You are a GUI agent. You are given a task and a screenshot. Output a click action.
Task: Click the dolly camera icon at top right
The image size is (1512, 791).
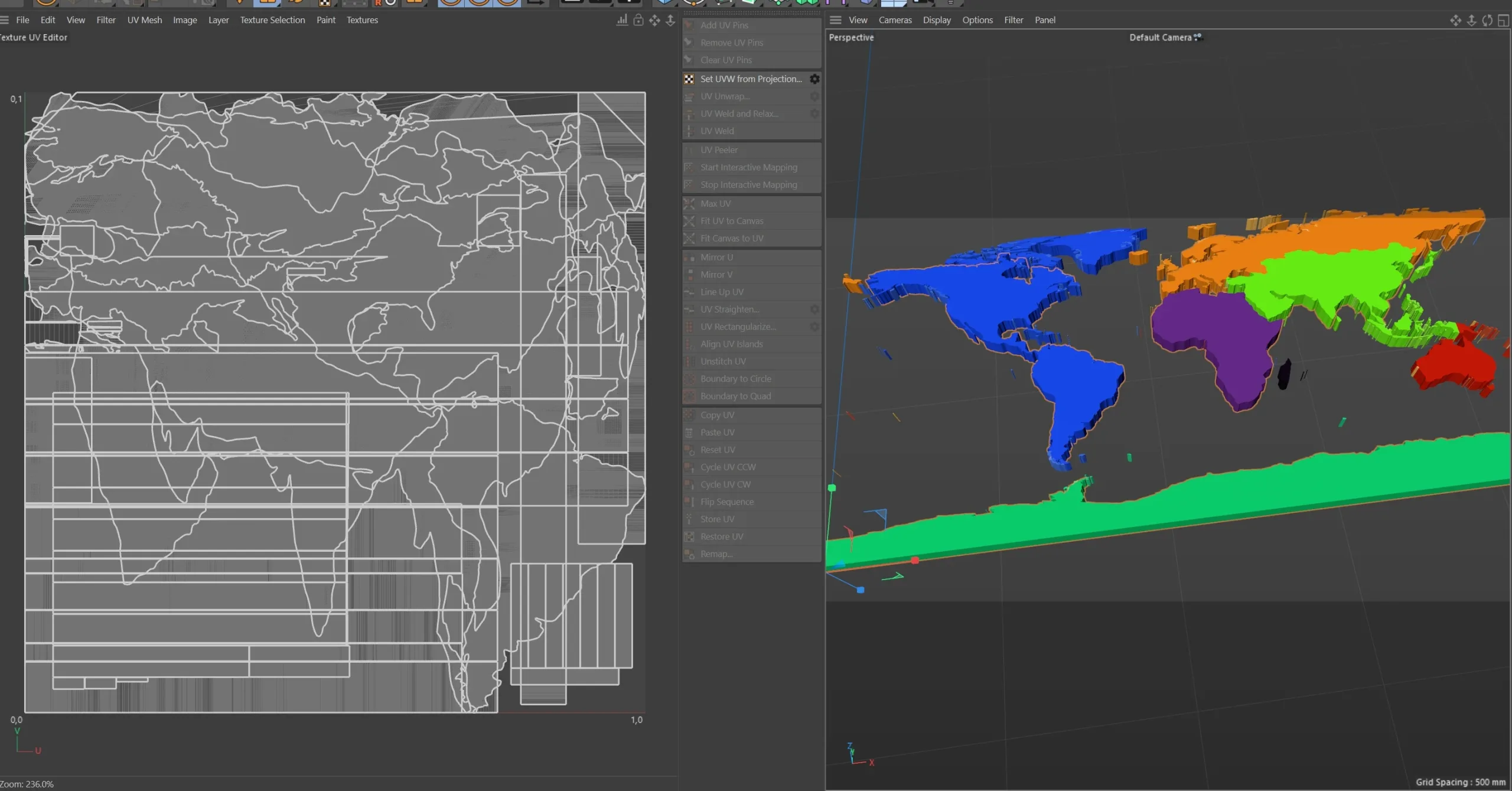coord(1471,20)
